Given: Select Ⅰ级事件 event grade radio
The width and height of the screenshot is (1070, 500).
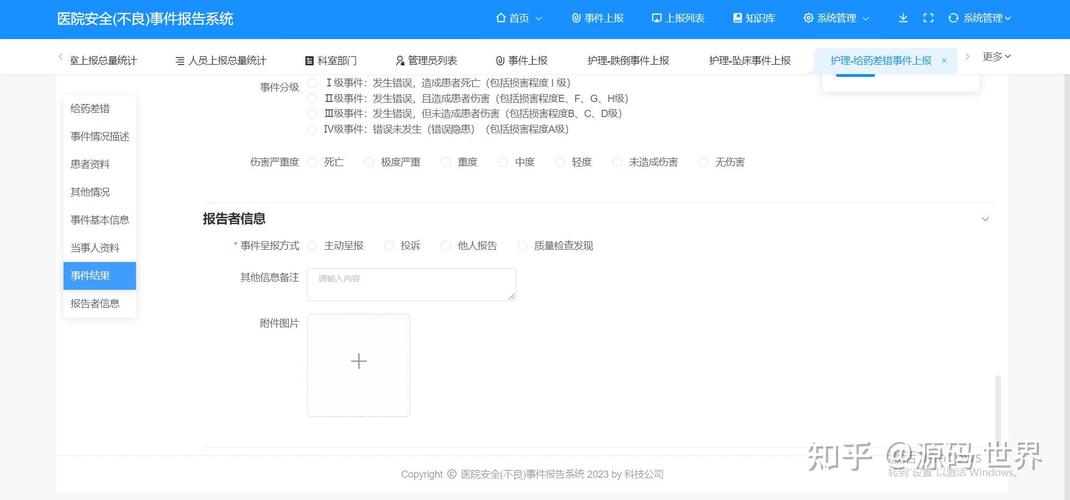Looking at the screenshot, I should (x=312, y=83).
